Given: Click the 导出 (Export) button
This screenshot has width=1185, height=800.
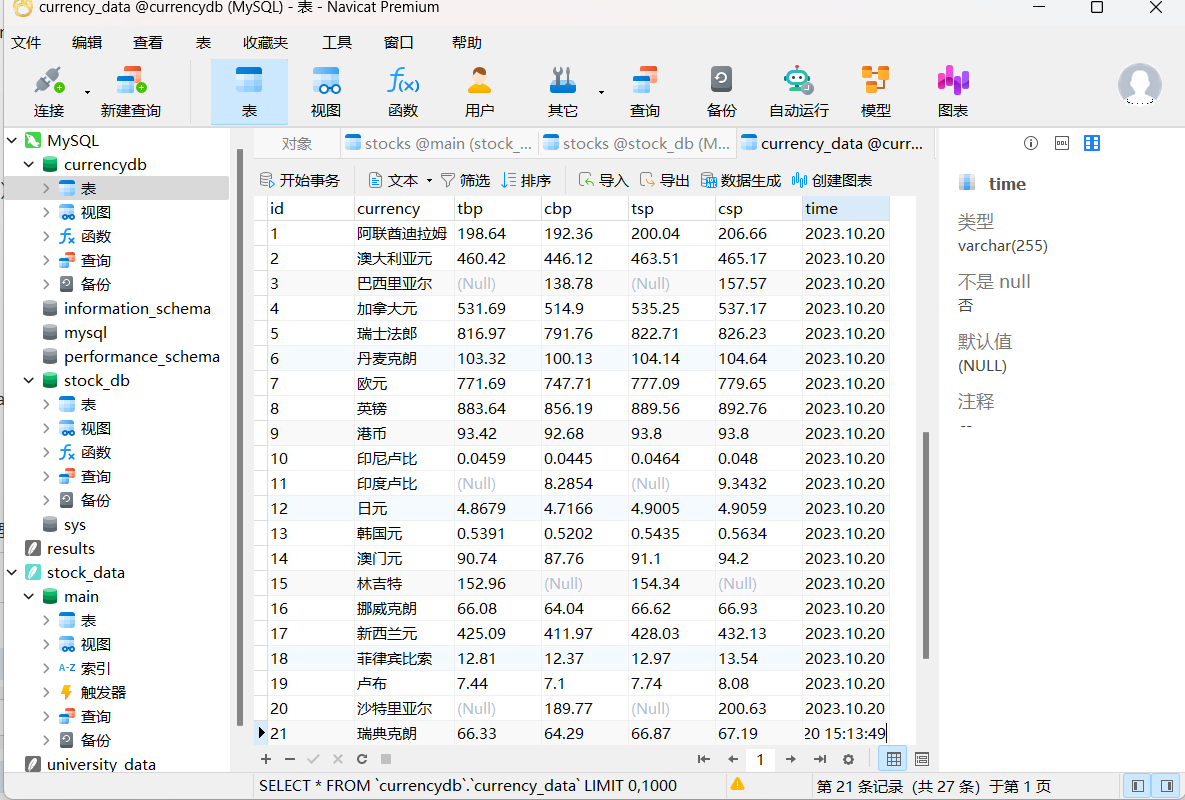Looking at the screenshot, I should pyautogui.click(x=664, y=181).
